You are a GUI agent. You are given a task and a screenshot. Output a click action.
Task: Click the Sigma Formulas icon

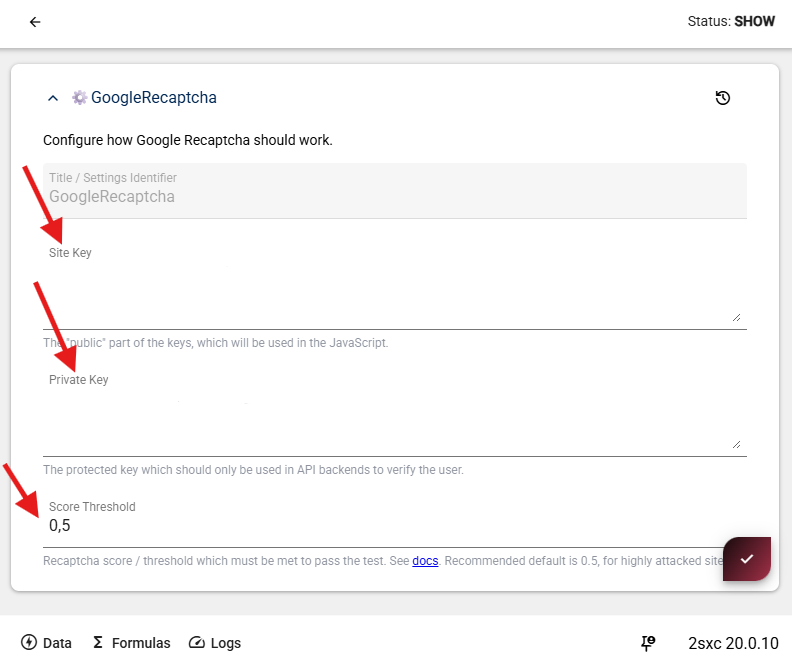(98, 643)
